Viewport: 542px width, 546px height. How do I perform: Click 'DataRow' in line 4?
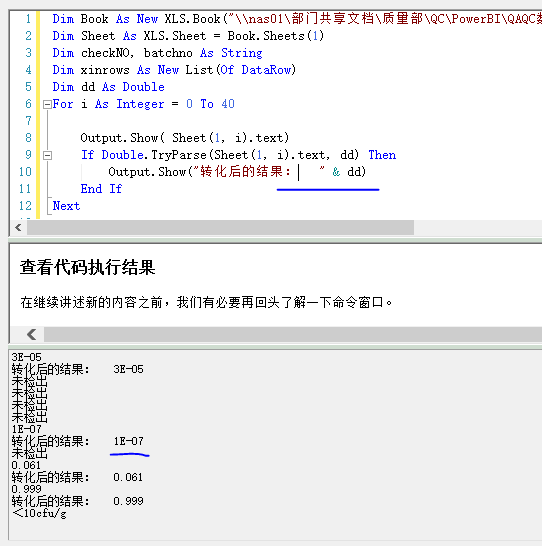coord(266,70)
